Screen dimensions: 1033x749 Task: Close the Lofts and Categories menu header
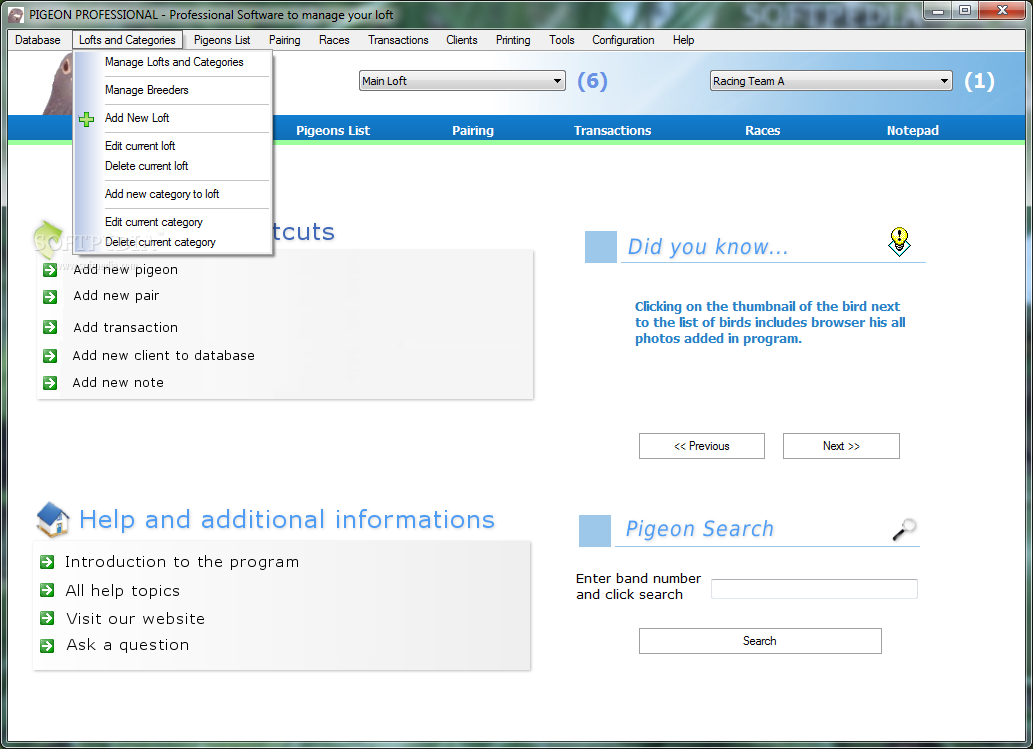(x=127, y=40)
